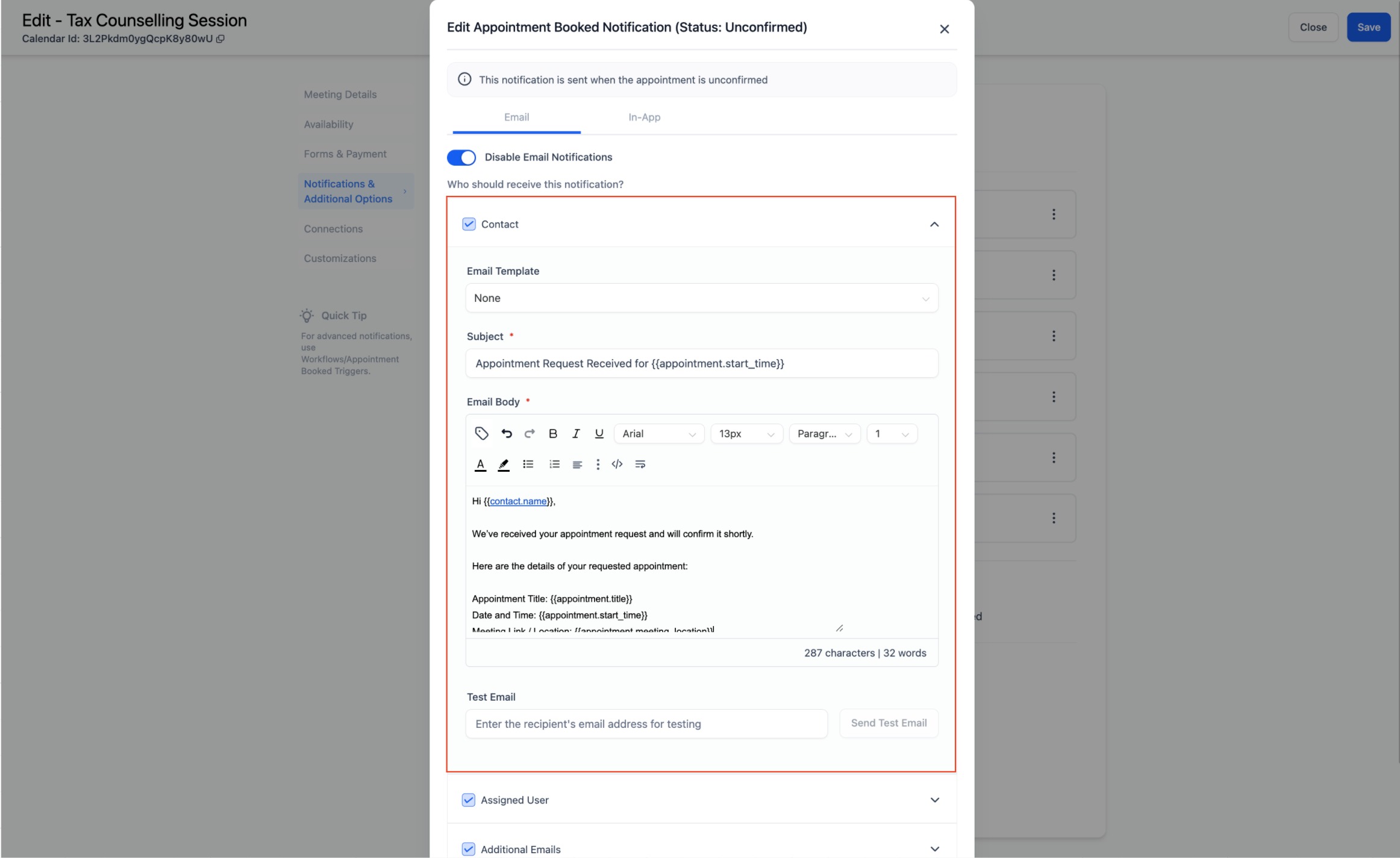Click the redo arrow in editor toolbar
The image size is (1400, 858).
pos(530,433)
